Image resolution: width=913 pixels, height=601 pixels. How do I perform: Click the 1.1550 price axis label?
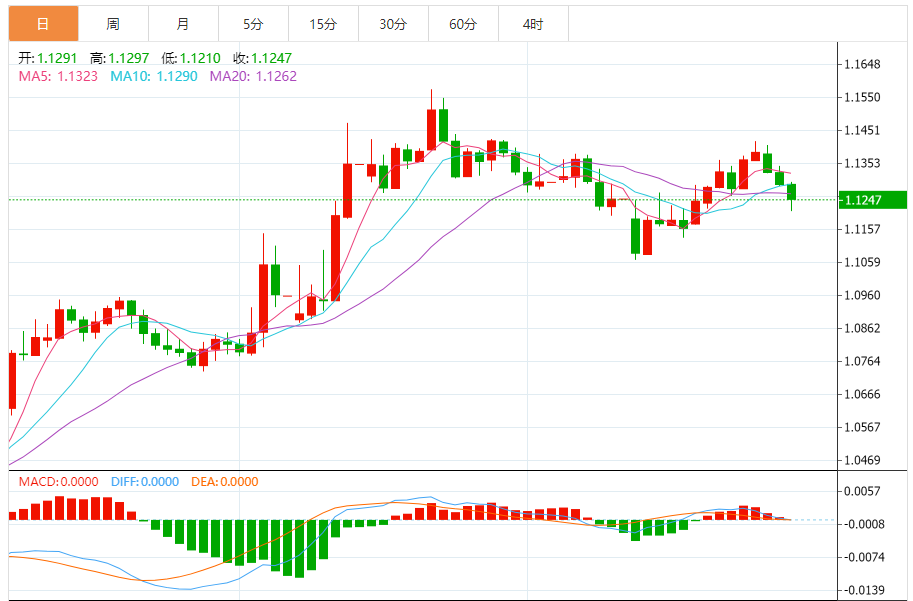pyautogui.click(x=862, y=97)
